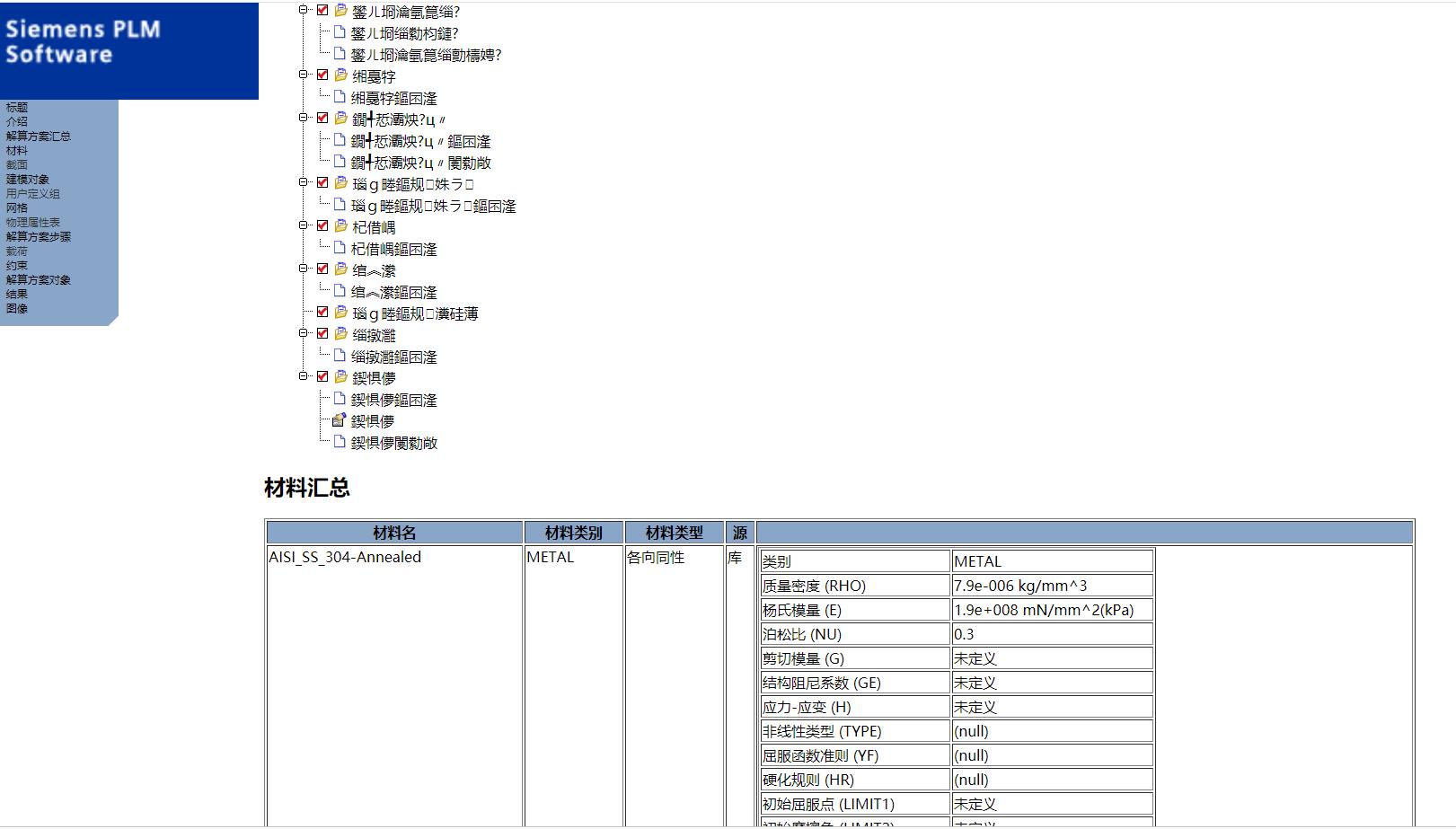Open 材料 in the sidebar navigation
This screenshot has width=1456, height=829.
pos(17,151)
